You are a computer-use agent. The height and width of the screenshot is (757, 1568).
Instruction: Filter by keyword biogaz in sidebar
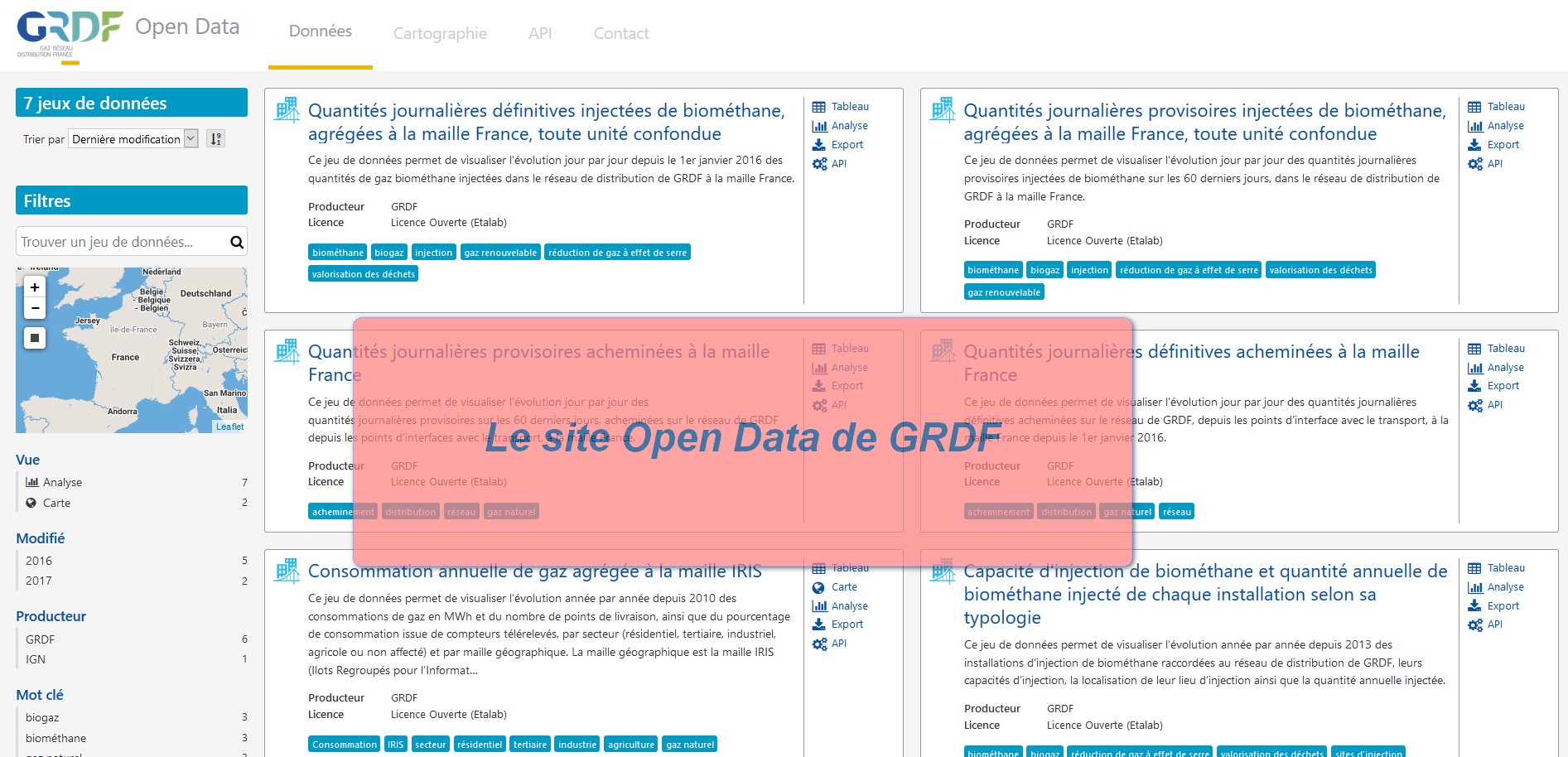tap(42, 717)
